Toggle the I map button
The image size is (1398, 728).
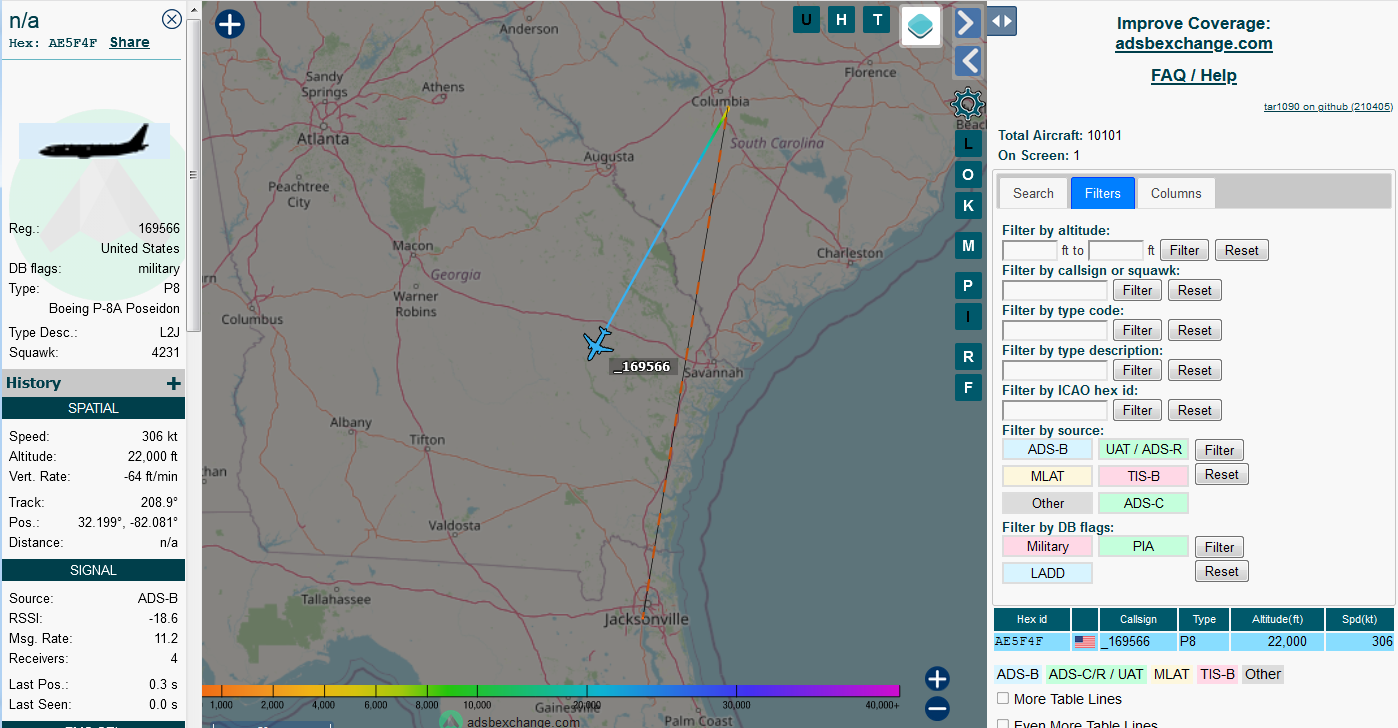pos(967,317)
